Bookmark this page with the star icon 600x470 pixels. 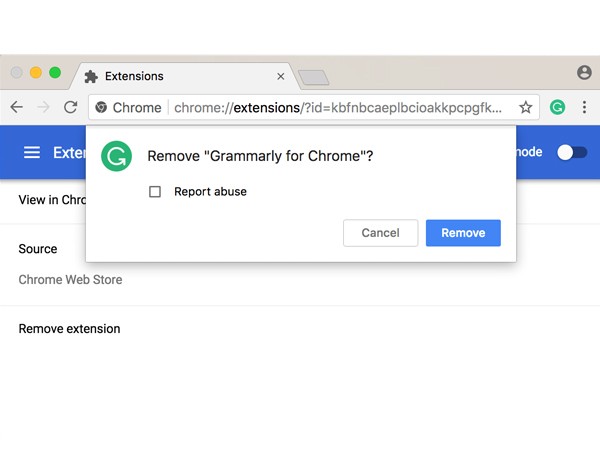coord(525,107)
